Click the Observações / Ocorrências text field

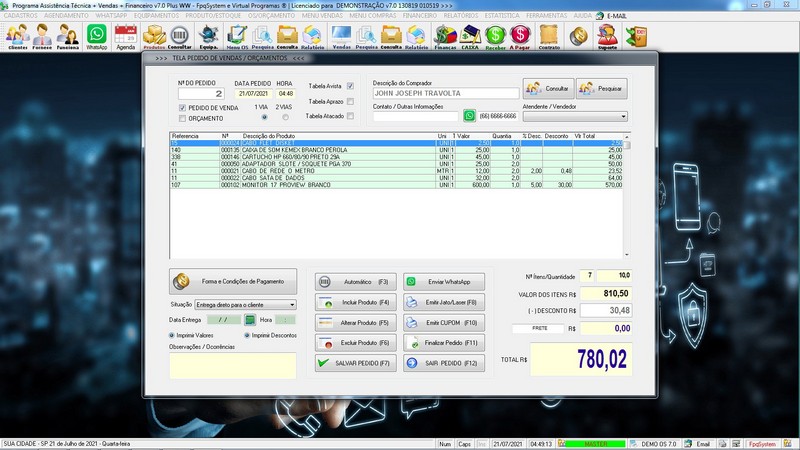click(232, 365)
